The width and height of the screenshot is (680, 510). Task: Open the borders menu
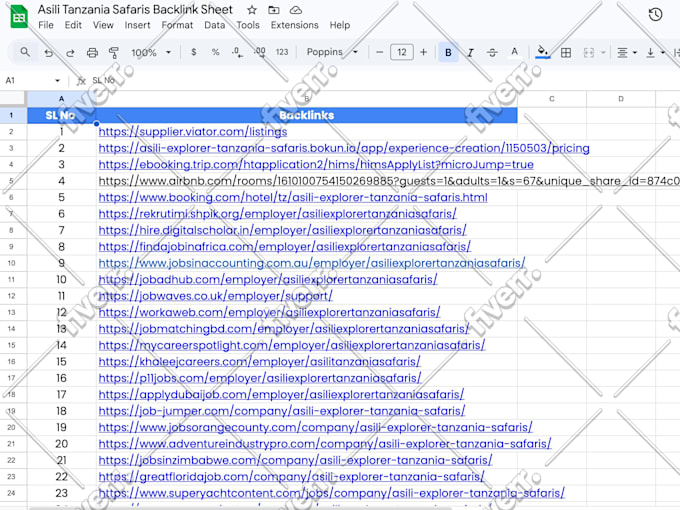coord(566,53)
